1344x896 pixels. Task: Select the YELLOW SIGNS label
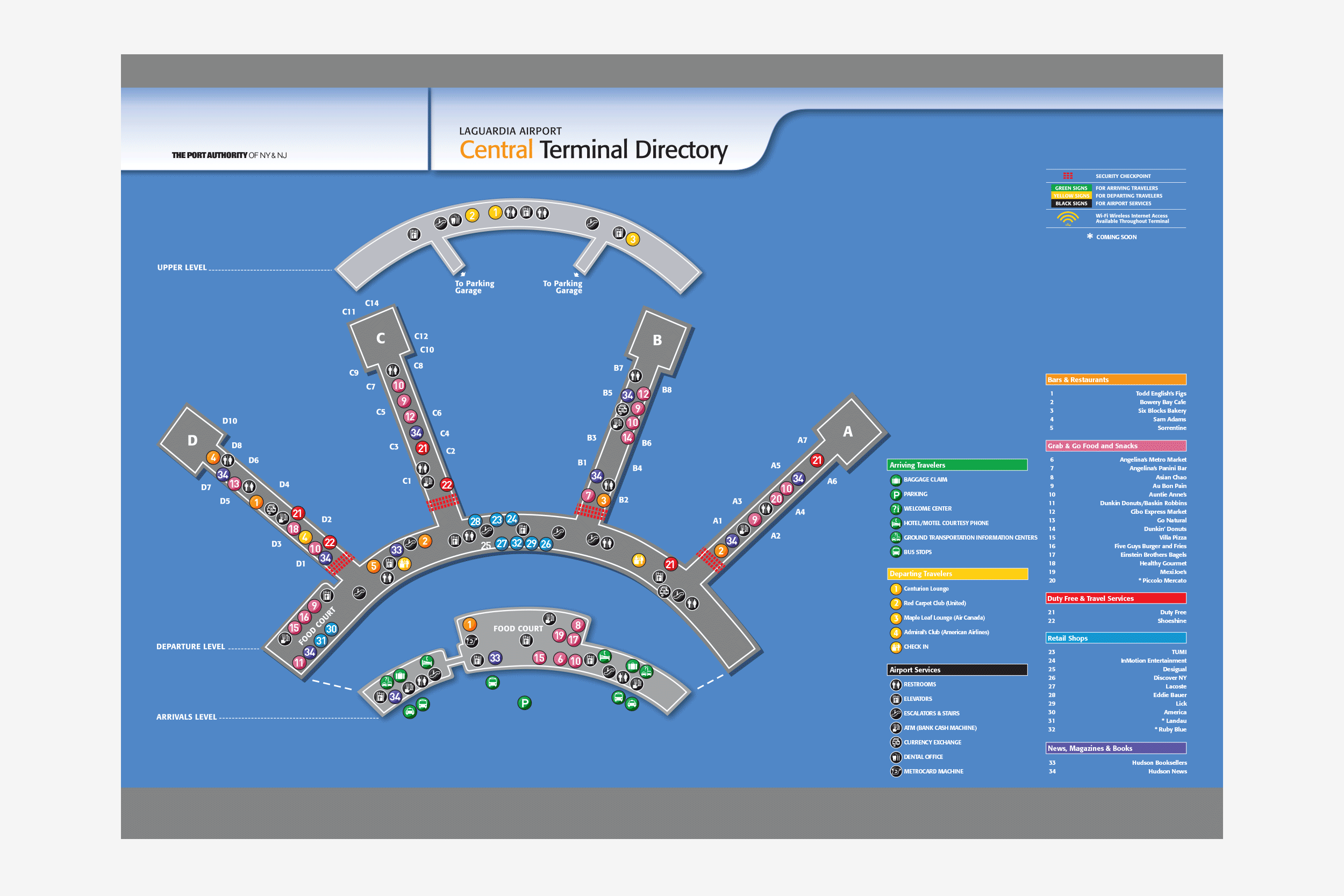click(1071, 196)
